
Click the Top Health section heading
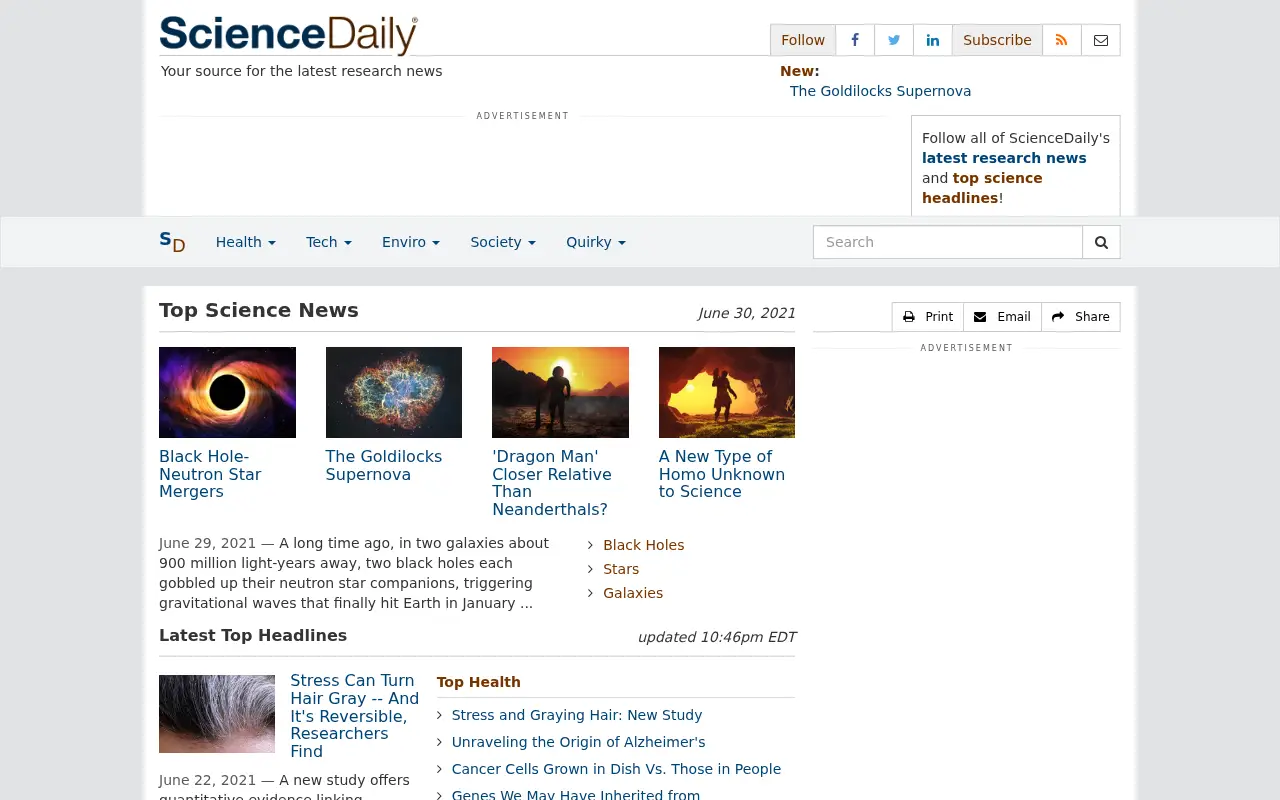[x=479, y=682]
